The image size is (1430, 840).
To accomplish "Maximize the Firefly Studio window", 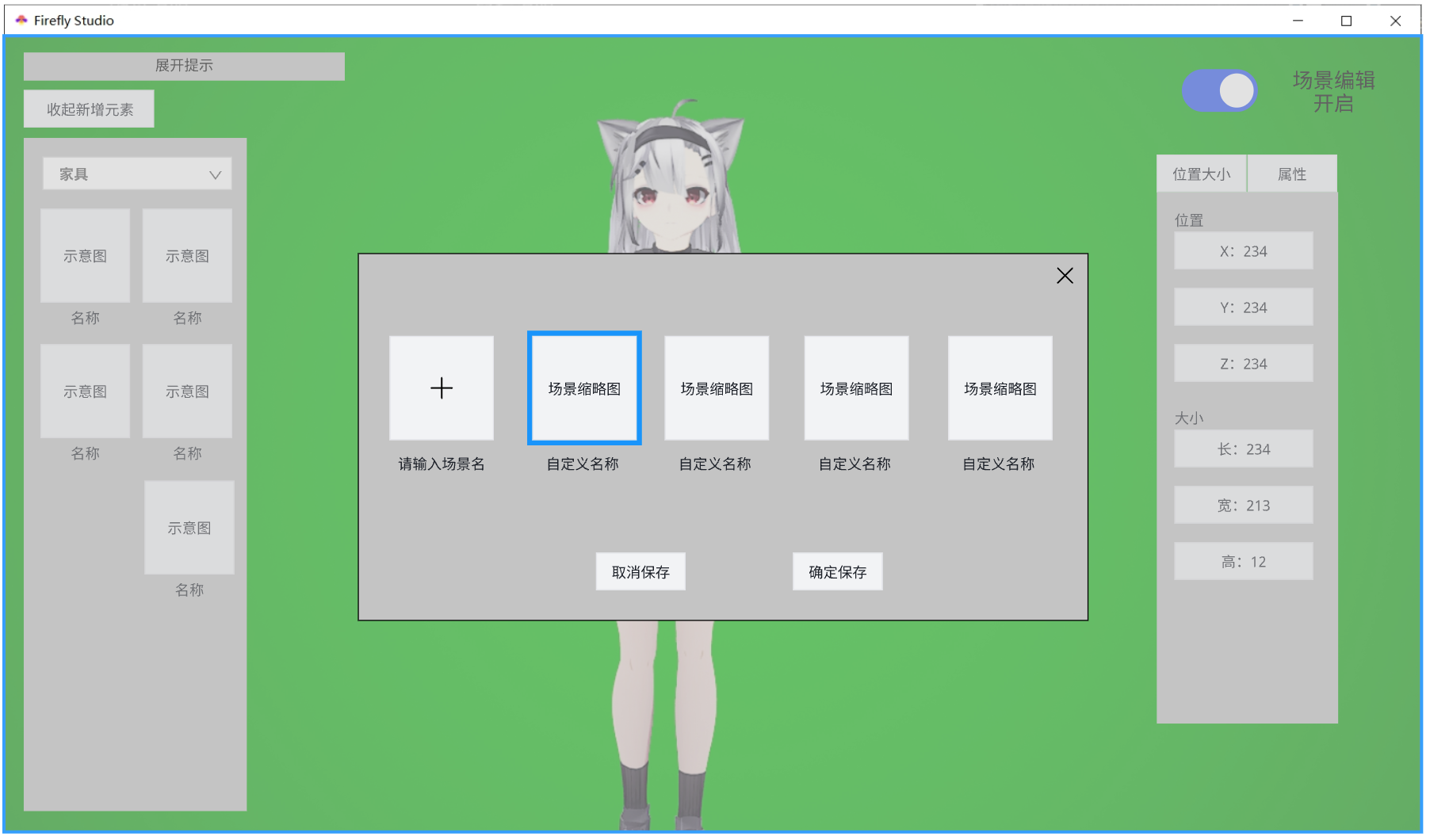I will pyautogui.click(x=1346, y=21).
